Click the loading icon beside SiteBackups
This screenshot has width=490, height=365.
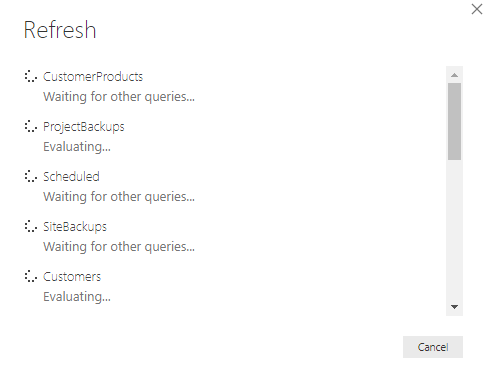point(30,226)
